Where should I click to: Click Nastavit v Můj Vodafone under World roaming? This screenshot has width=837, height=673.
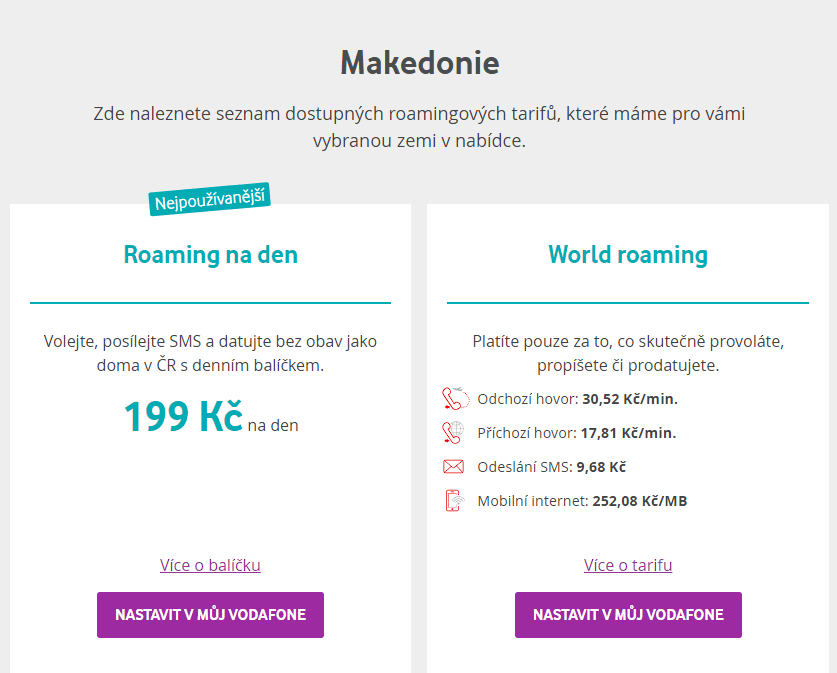coord(628,615)
